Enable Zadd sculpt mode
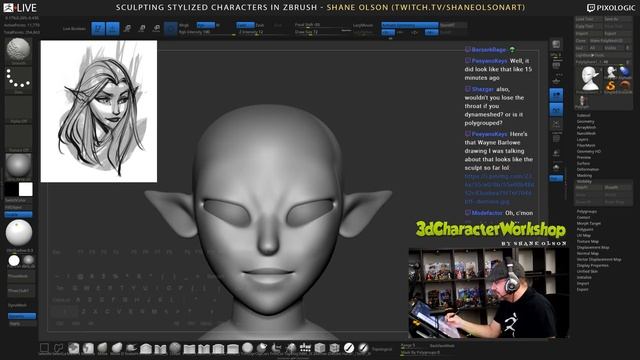This screenshot has height=360, width=640. pos(245,25)
